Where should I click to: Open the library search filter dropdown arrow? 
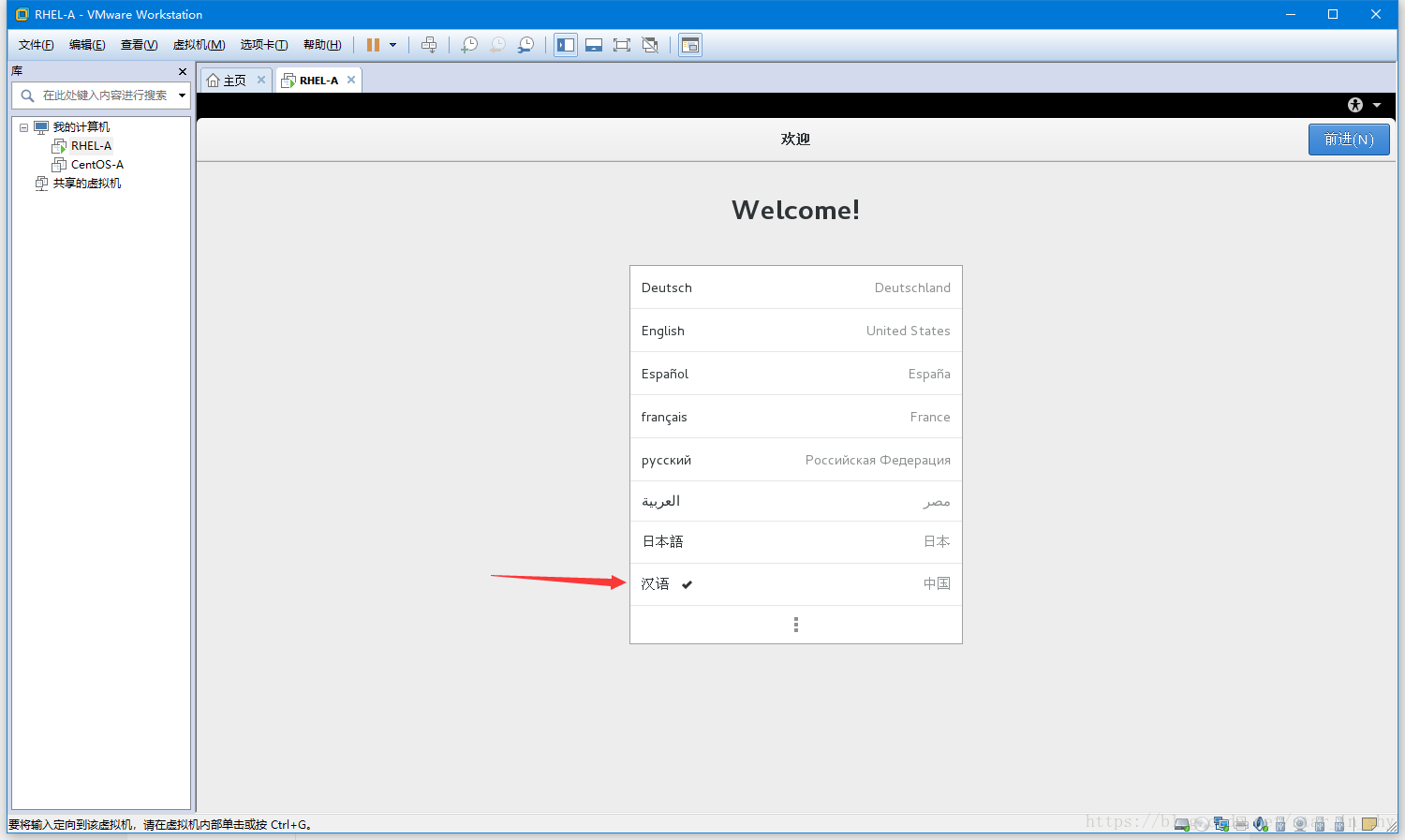pos(182,96)
